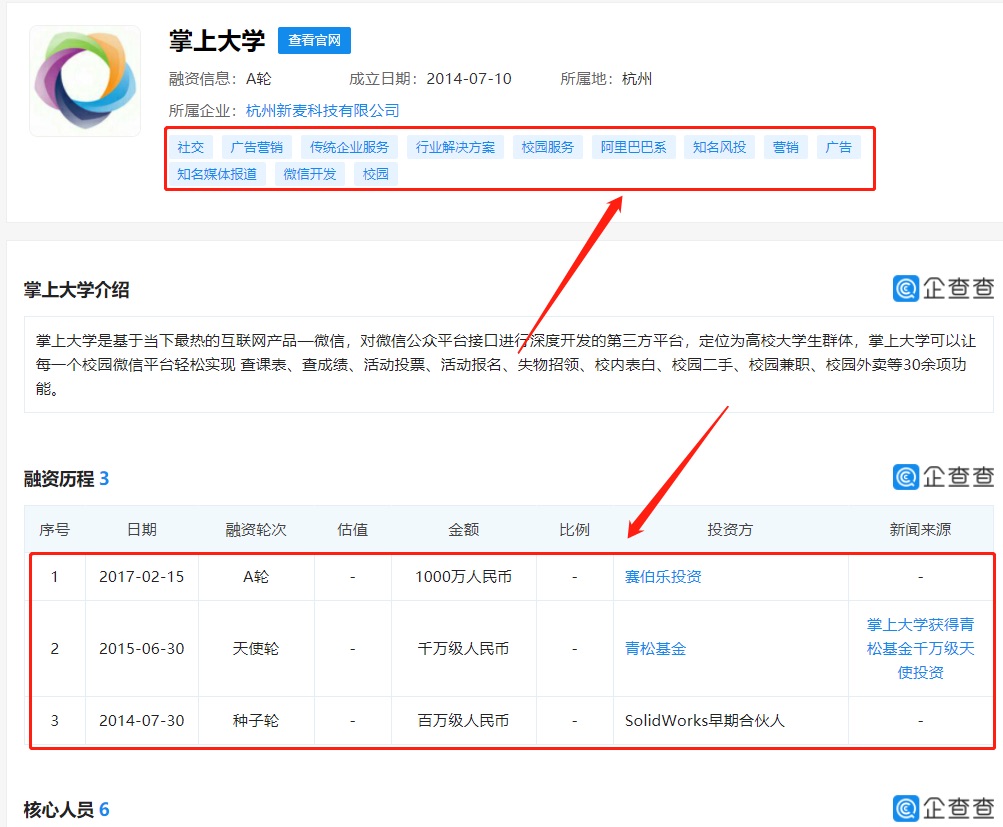Screen dimensions: 1003x827
Task: Click the 校园 tag
Action: [x=375, y=172]
